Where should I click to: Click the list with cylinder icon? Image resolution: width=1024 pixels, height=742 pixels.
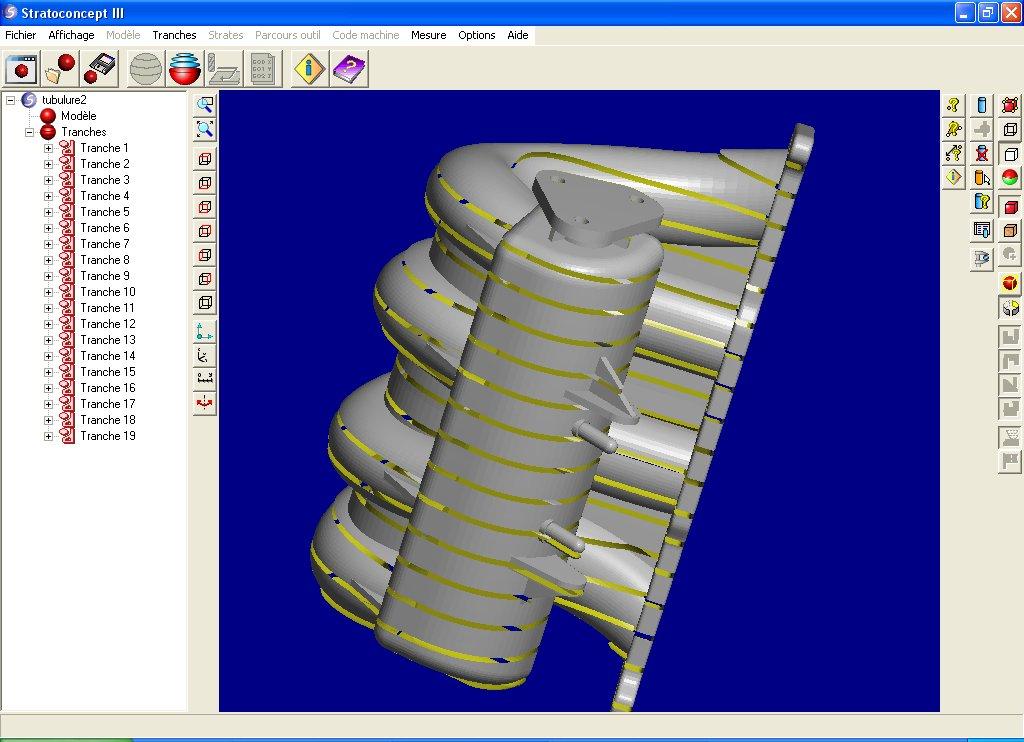982,230
